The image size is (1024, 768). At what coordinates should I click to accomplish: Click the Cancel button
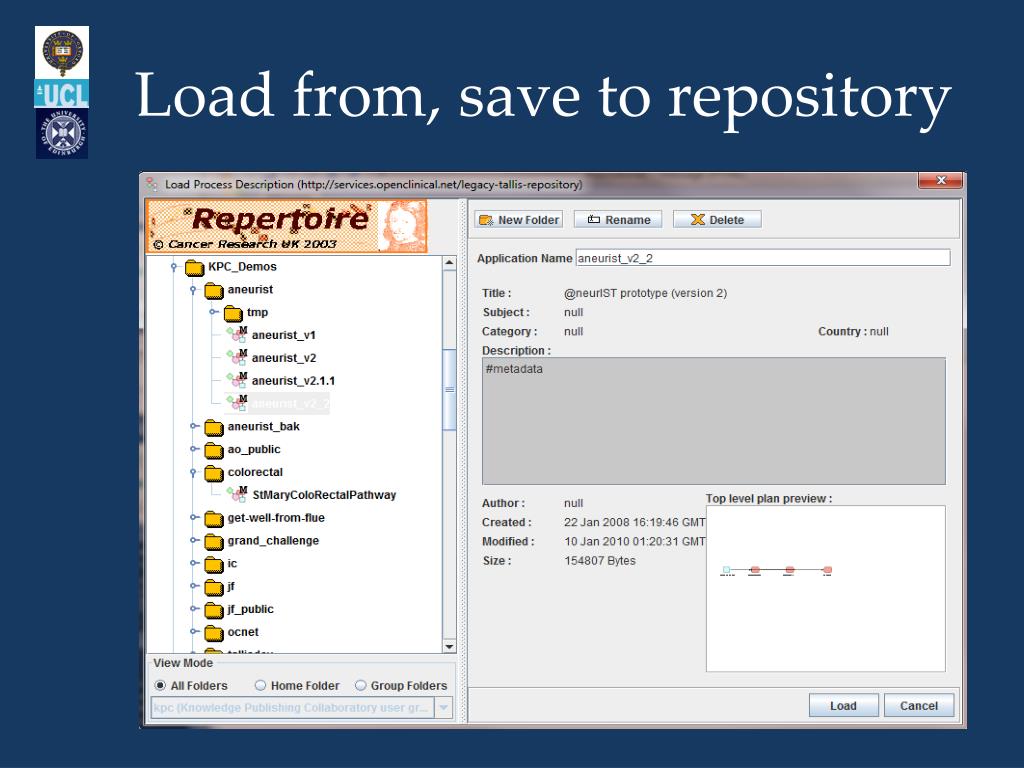tap(918, 706)
